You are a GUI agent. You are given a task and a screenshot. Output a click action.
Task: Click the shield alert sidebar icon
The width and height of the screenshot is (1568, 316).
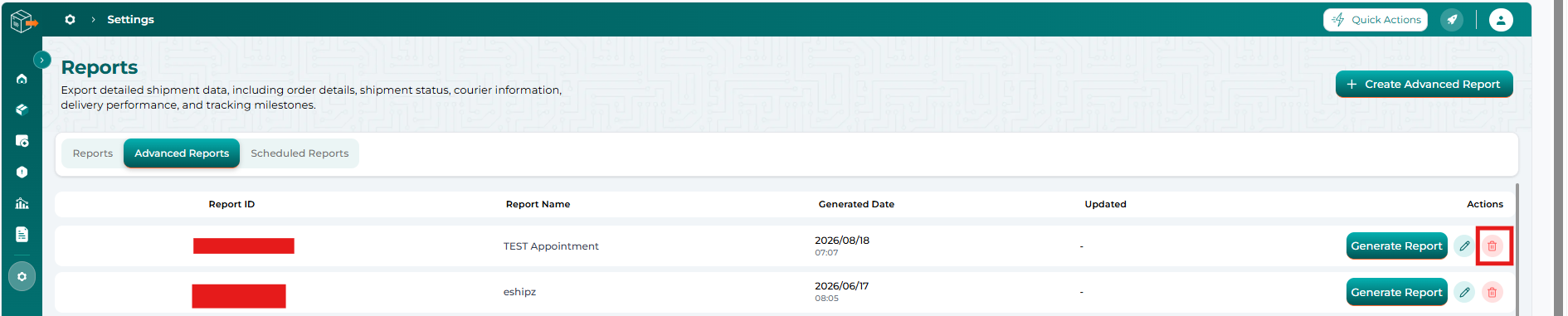22,173
